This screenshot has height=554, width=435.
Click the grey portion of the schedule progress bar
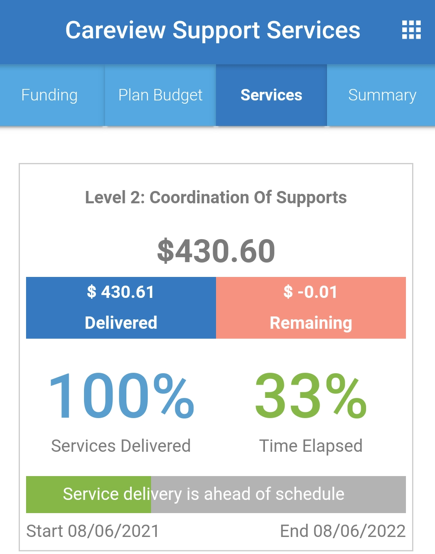[x=278, y=494]
